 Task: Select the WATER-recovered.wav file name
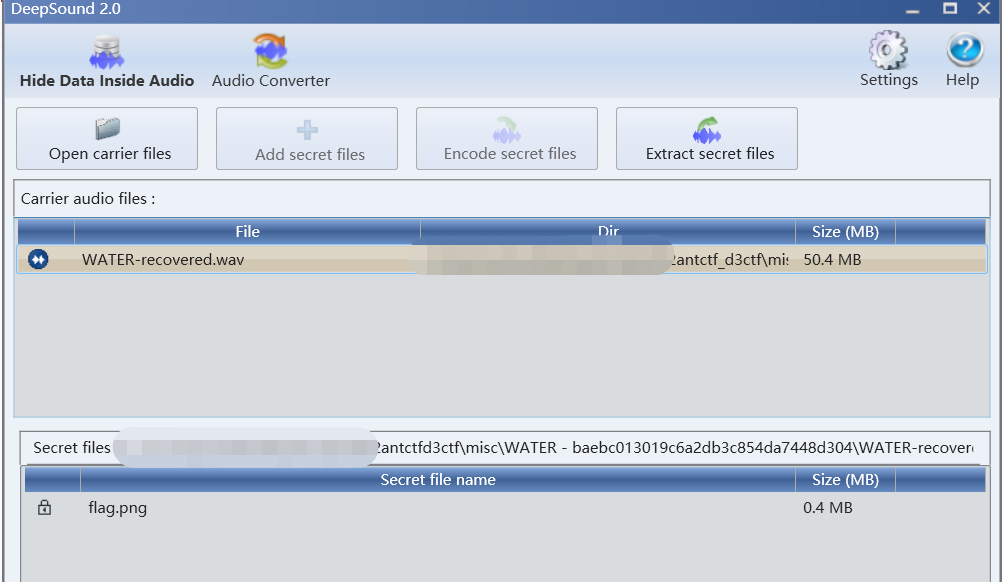pyautogui.click(x=163, y=260)
